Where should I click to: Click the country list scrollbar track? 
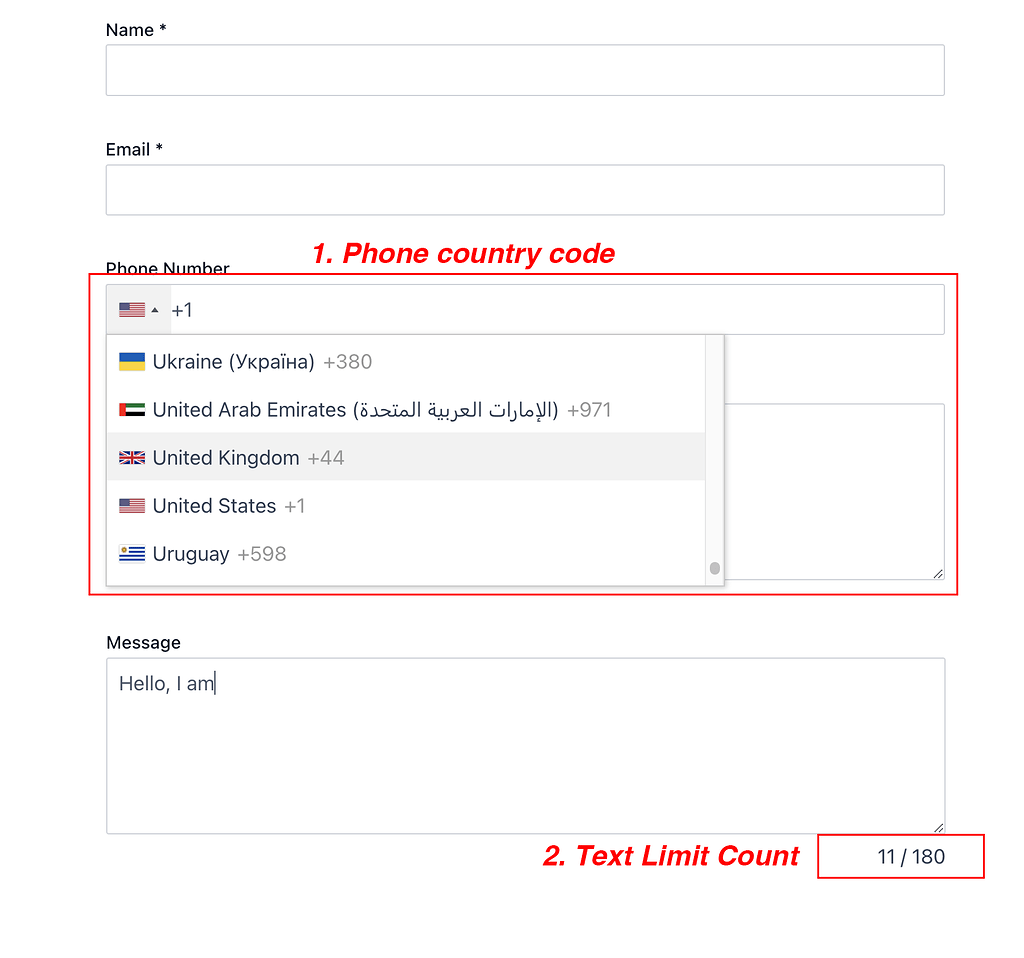click(x=714, y=450)
